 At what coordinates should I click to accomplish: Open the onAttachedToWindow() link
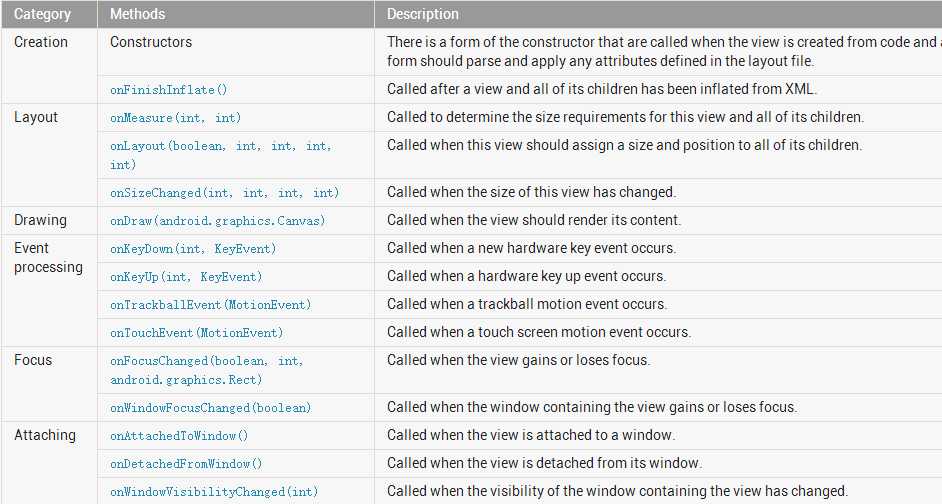tap(179, 436)
